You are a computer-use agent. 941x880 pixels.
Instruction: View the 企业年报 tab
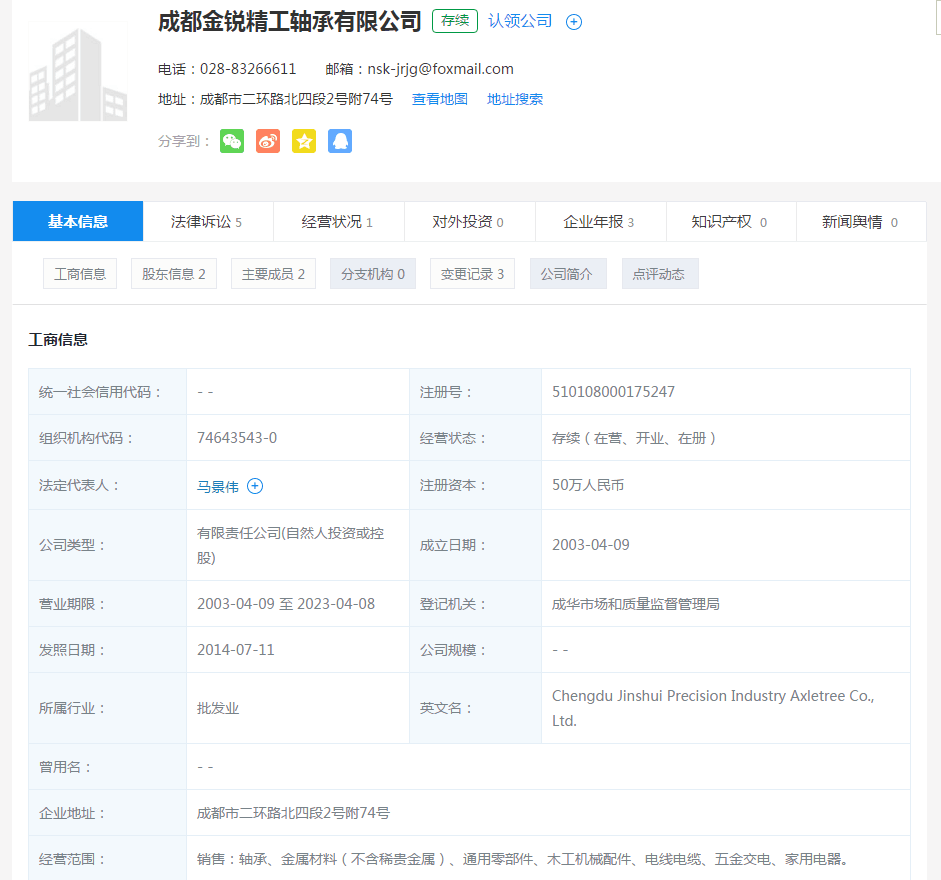tap(599, 222)
